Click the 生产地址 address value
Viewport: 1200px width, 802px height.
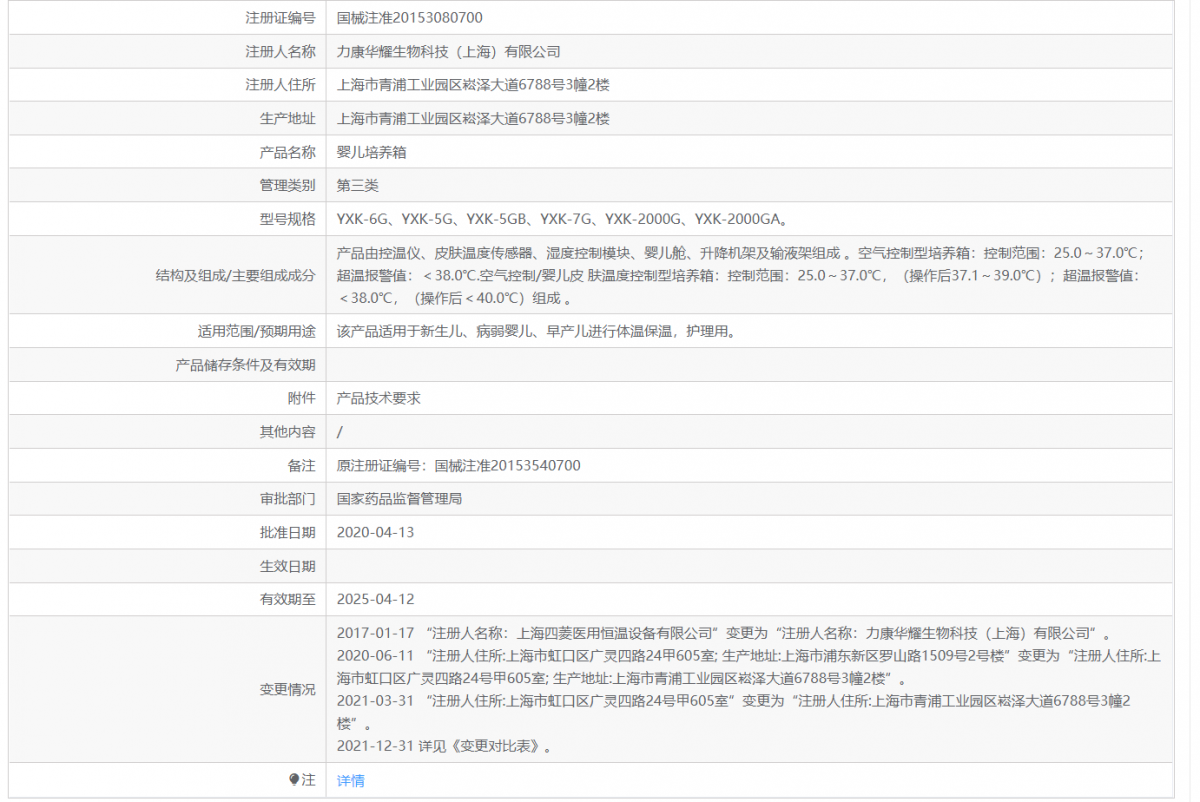[x=473, y=118]
